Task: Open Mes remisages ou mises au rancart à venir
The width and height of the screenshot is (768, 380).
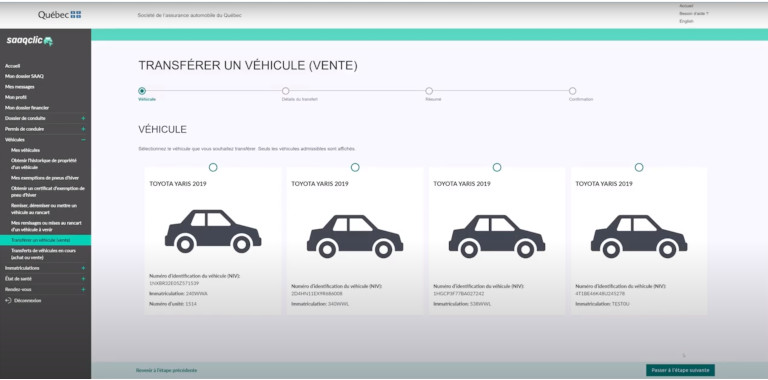Action: pyautogui.click(x=46, y=226)
